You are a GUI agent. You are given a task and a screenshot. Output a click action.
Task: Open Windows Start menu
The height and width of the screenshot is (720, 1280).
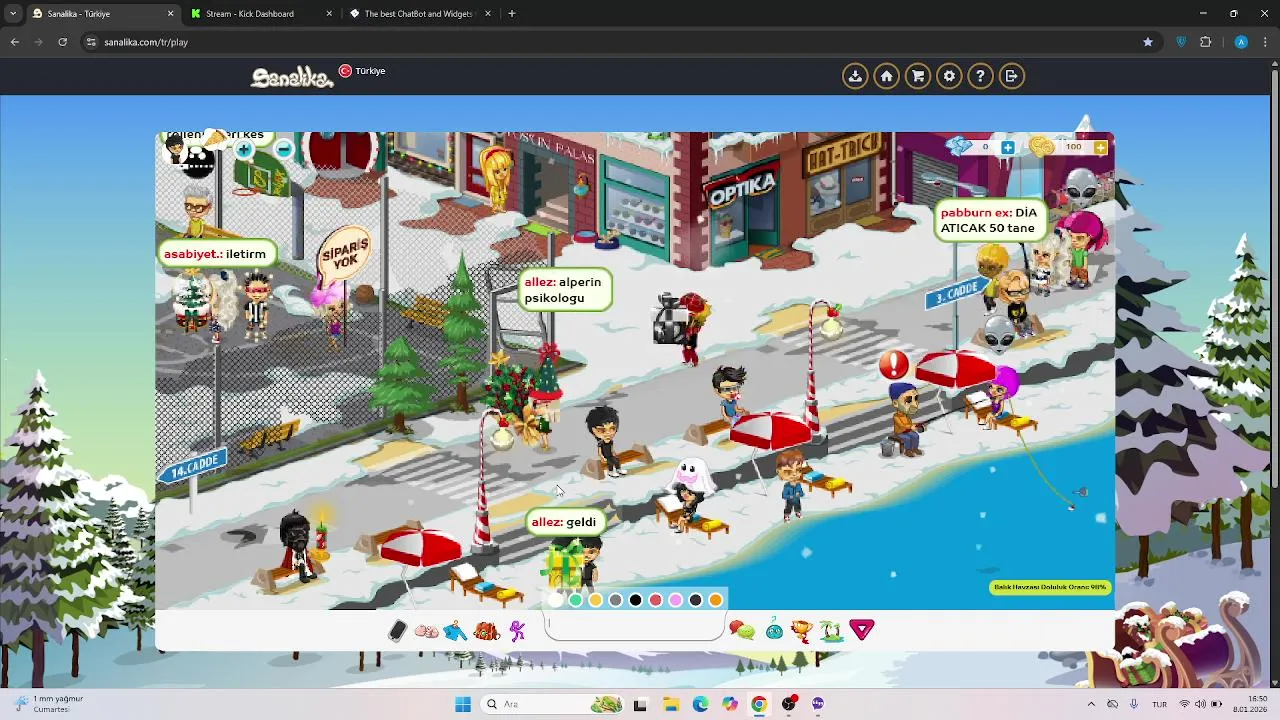point(463,704)
